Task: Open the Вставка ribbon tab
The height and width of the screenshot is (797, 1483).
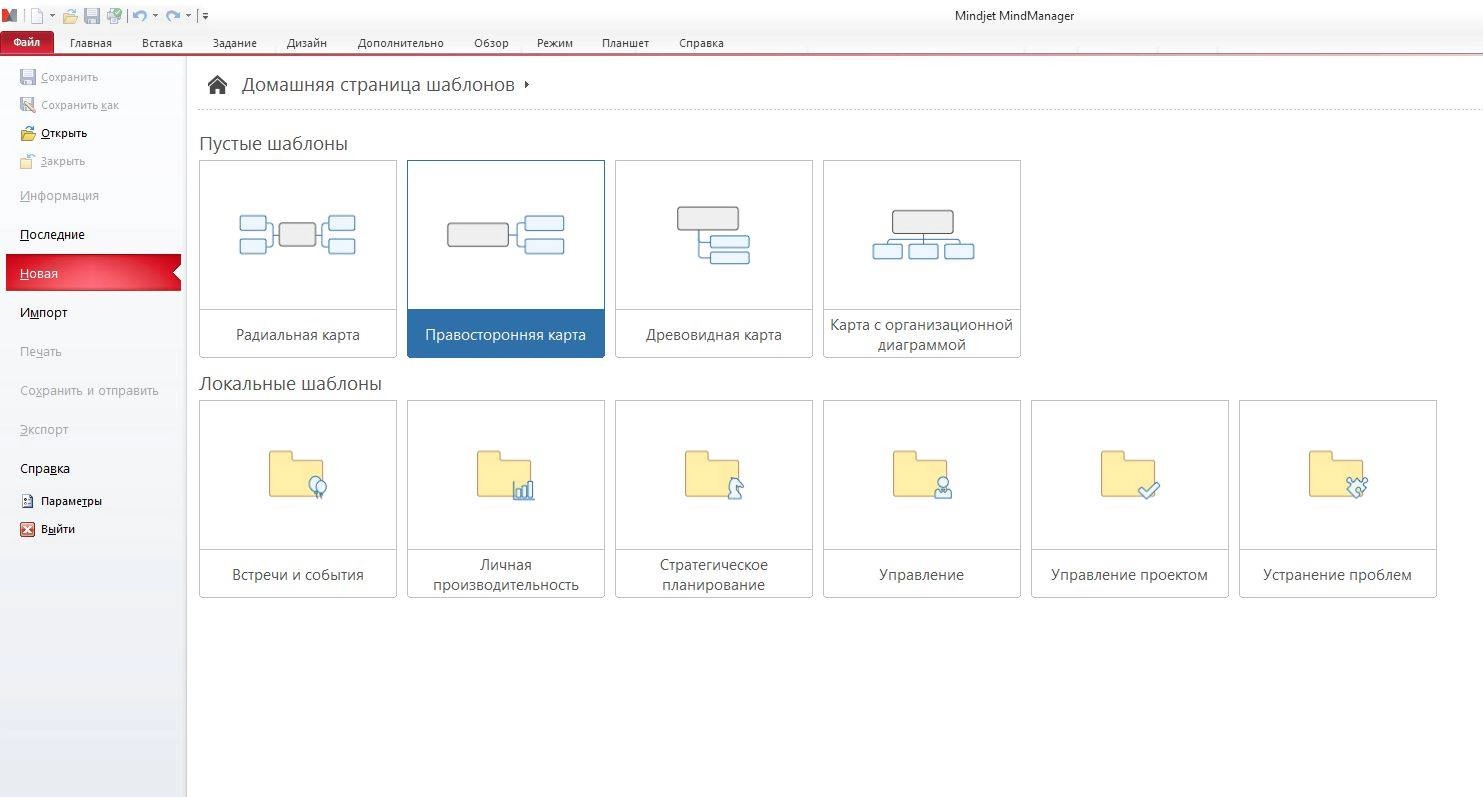Action: [162, 43]
